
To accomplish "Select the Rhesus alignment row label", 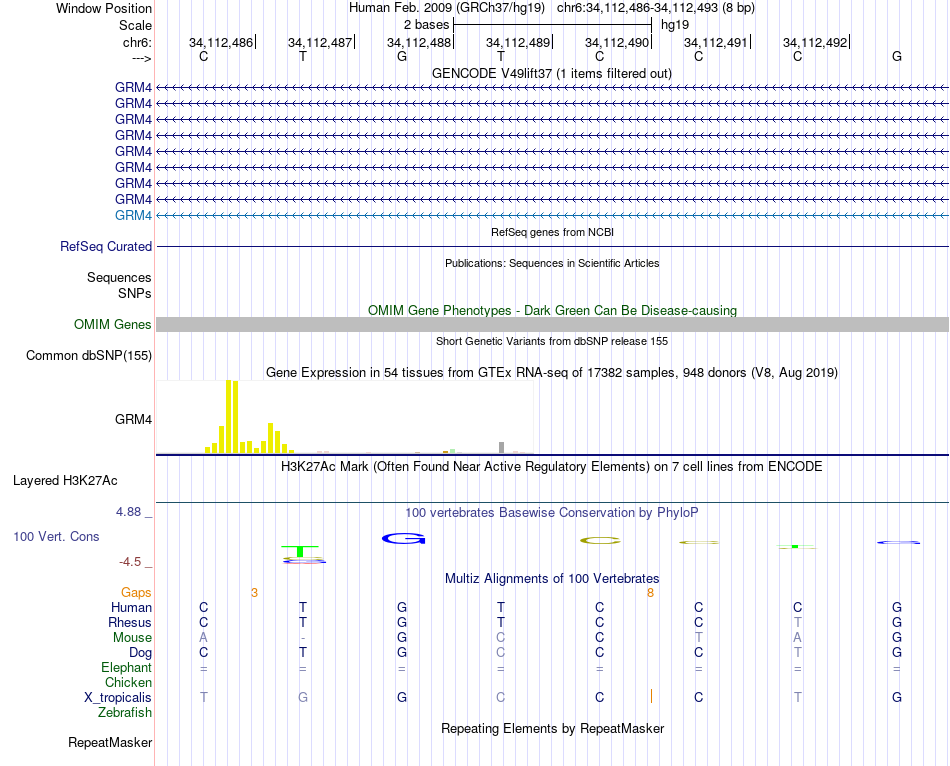I will [130, 623].
